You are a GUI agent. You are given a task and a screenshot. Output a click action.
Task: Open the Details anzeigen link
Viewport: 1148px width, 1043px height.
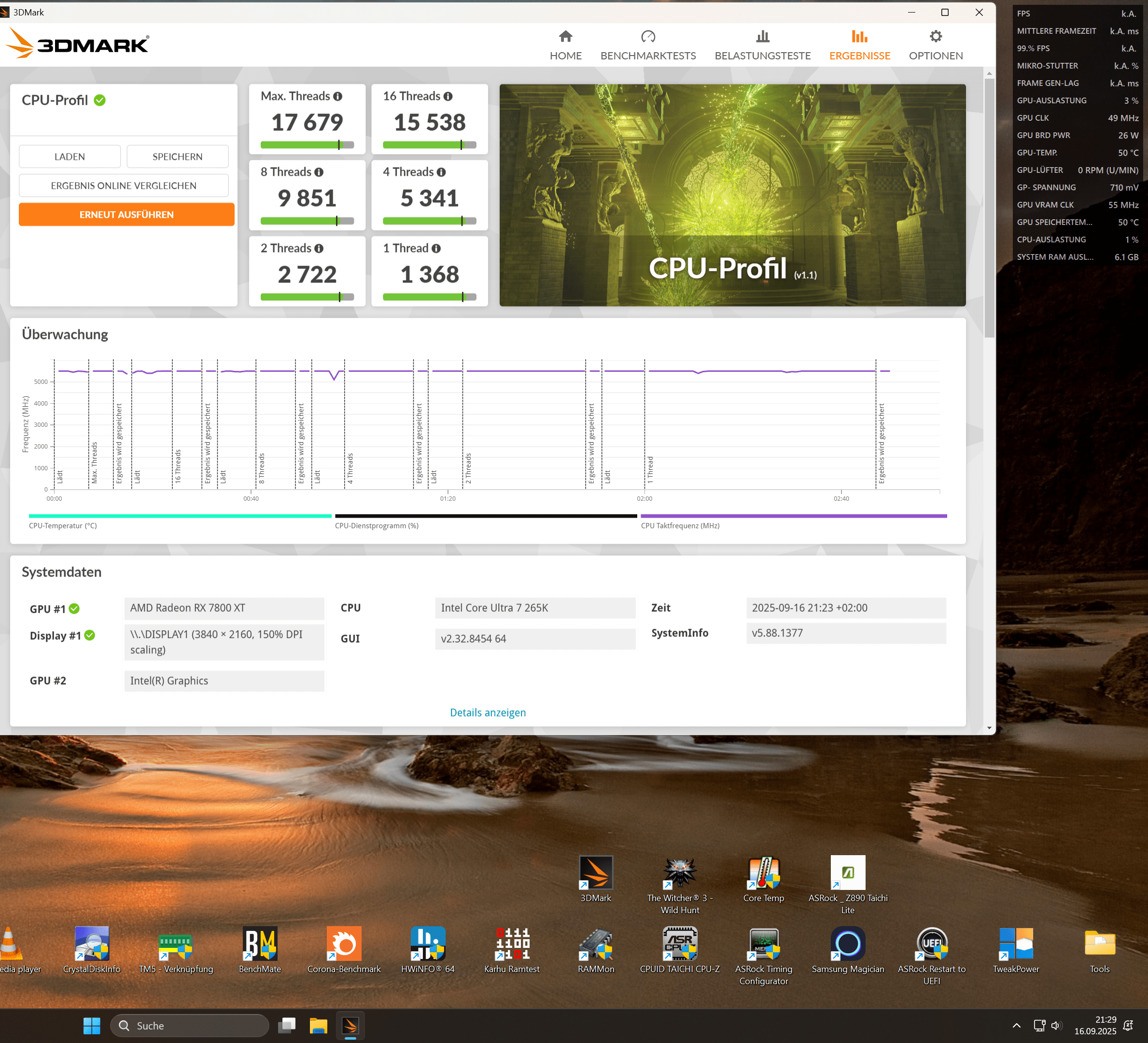point(488,713)
